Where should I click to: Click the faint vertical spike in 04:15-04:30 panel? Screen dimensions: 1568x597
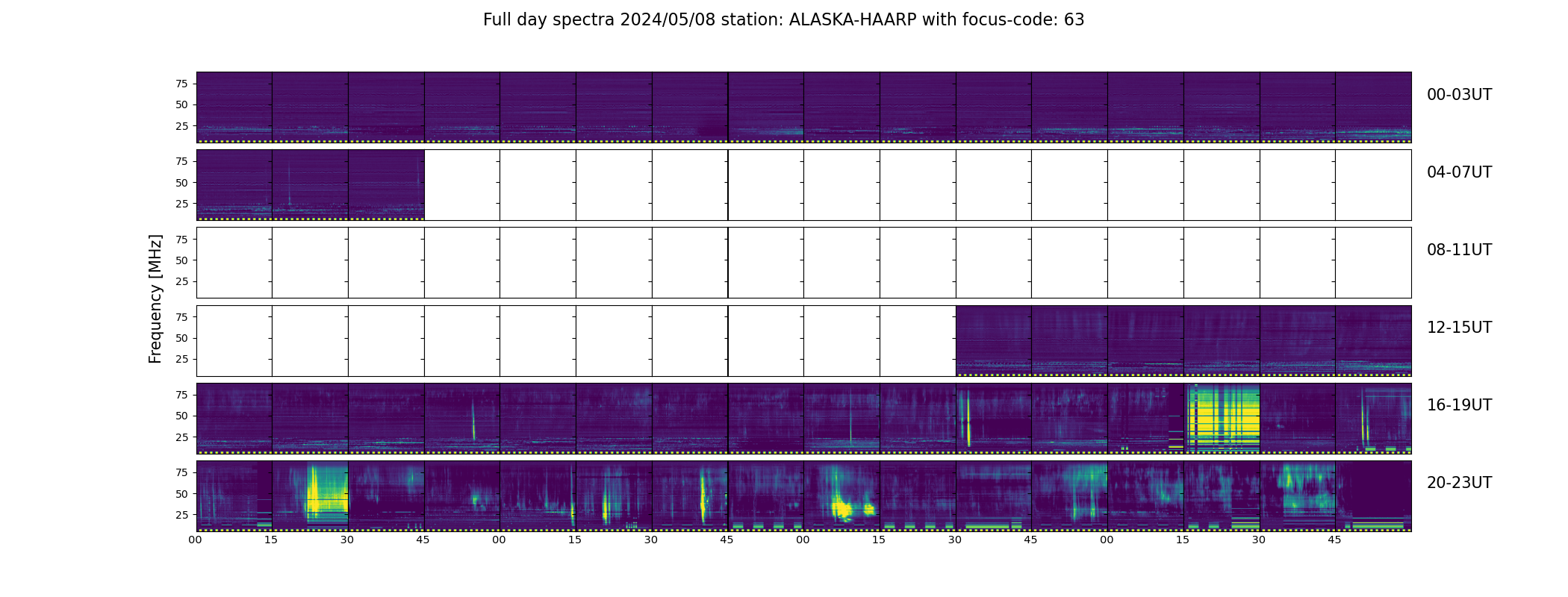[x=289, y=183]
